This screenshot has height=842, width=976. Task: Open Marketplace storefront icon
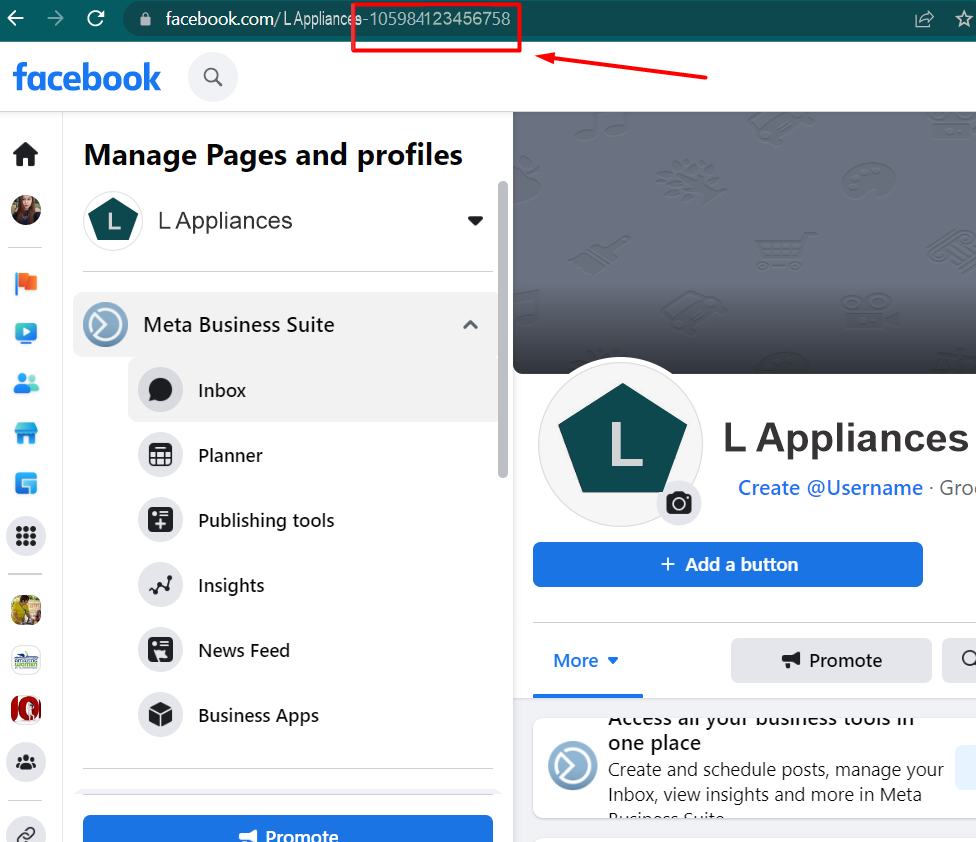point(26,433)
